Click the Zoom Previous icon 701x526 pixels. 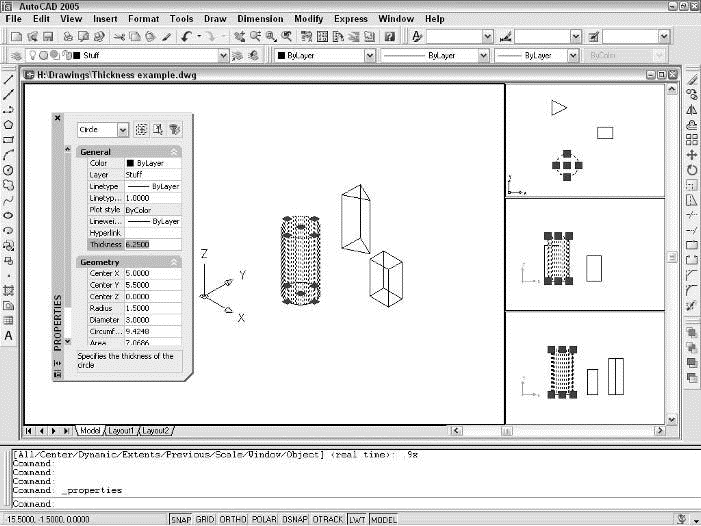(x=287, y=37)
